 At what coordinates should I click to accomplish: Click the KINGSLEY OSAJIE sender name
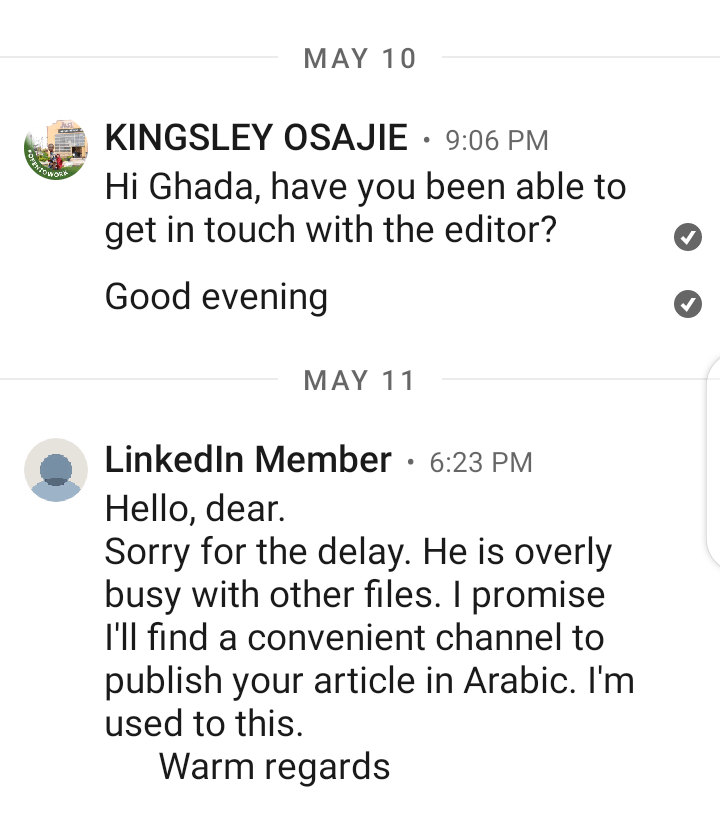[x=256, y=139]
